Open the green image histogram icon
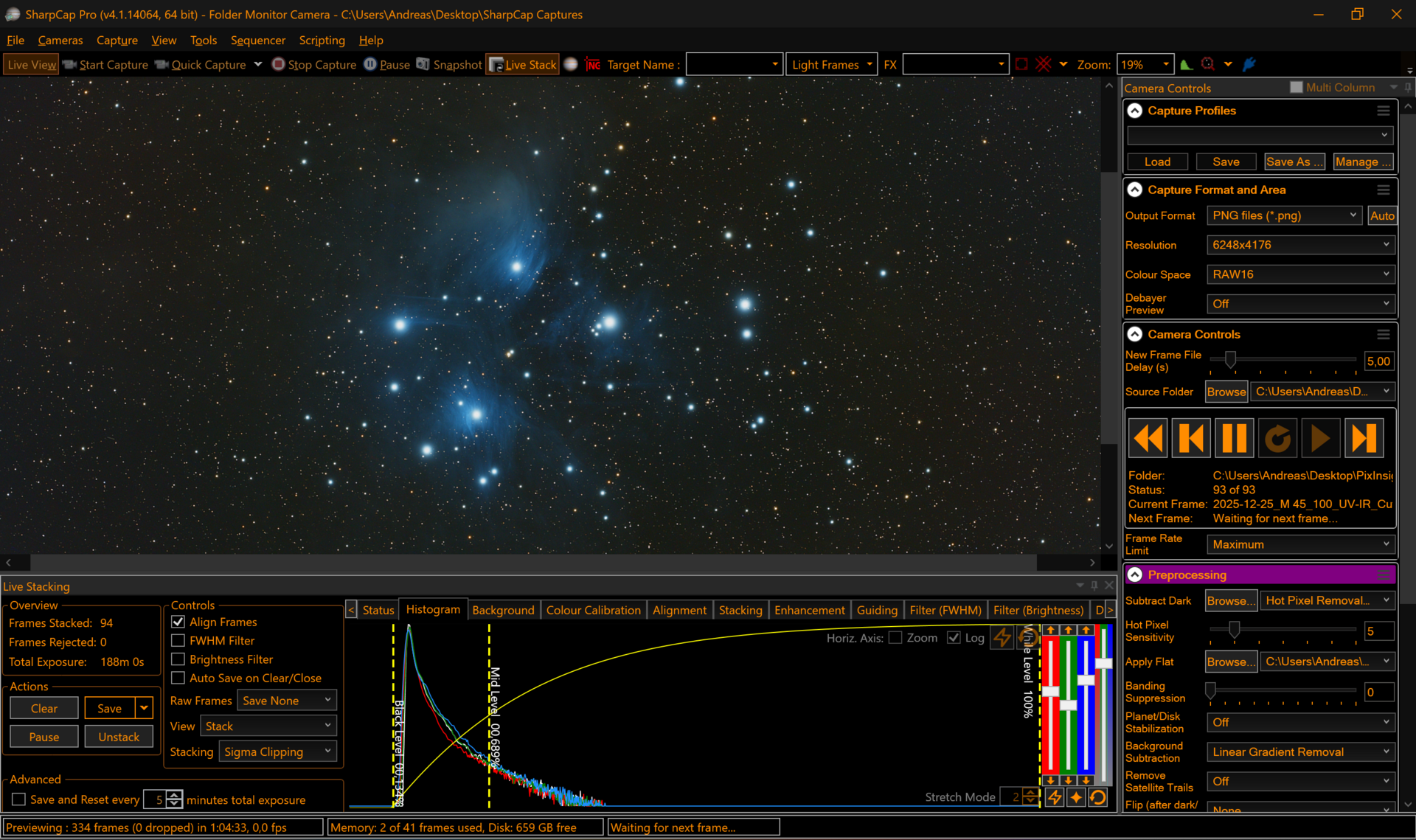1416x840 pixels. (1186, 64)
